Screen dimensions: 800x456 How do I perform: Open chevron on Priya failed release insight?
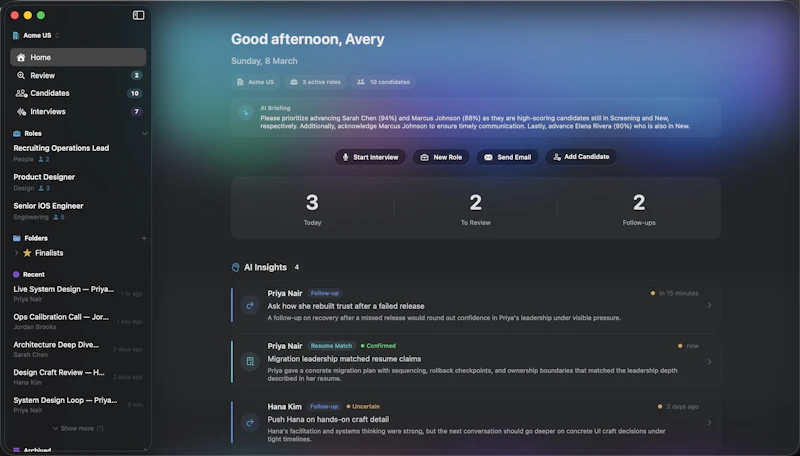(709, 305)
